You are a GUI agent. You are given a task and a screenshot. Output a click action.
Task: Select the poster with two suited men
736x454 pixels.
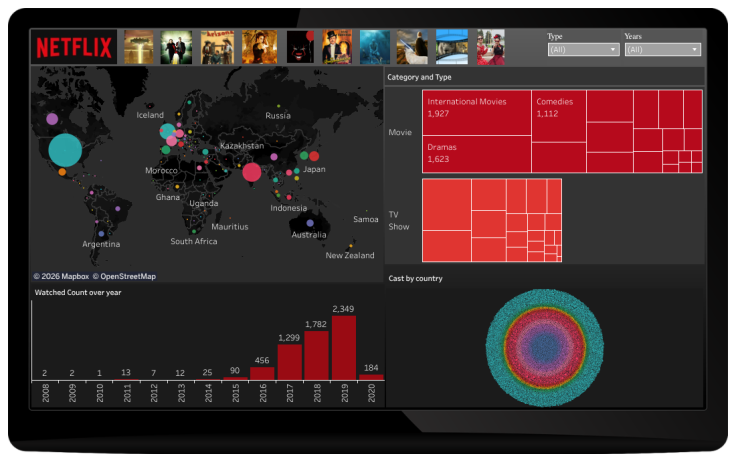tap(176, 47)
